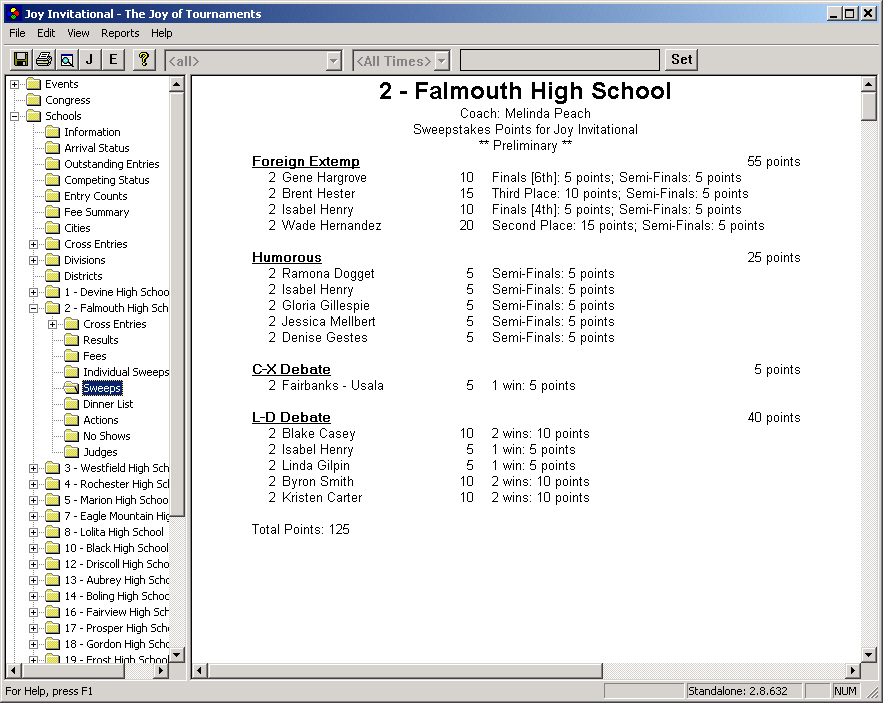Open the Sweeps folder under Falmouth High School
883x703 pixels.
click(x=102, y=387)
